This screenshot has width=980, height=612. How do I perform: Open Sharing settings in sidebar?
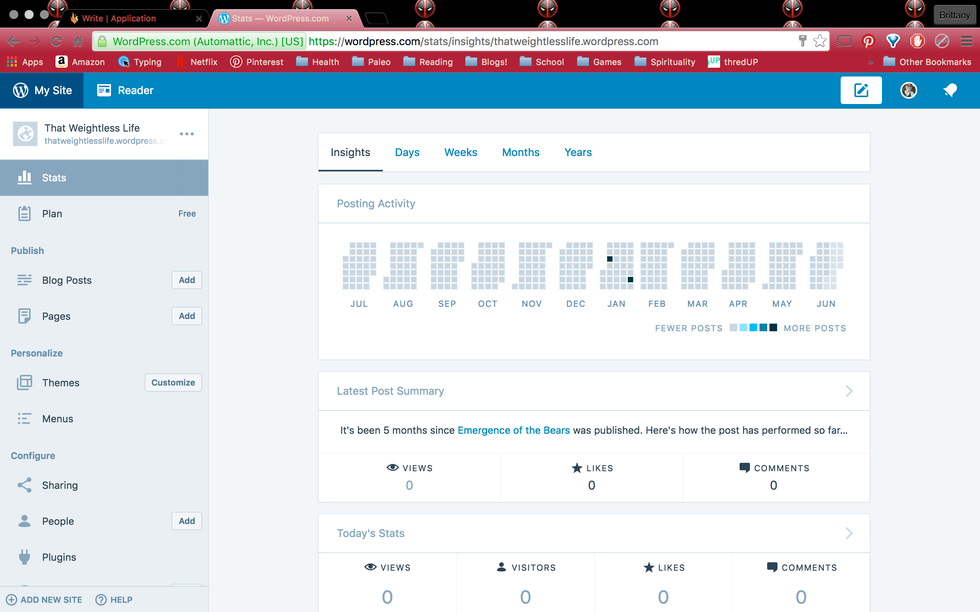(x=59, y=485)
